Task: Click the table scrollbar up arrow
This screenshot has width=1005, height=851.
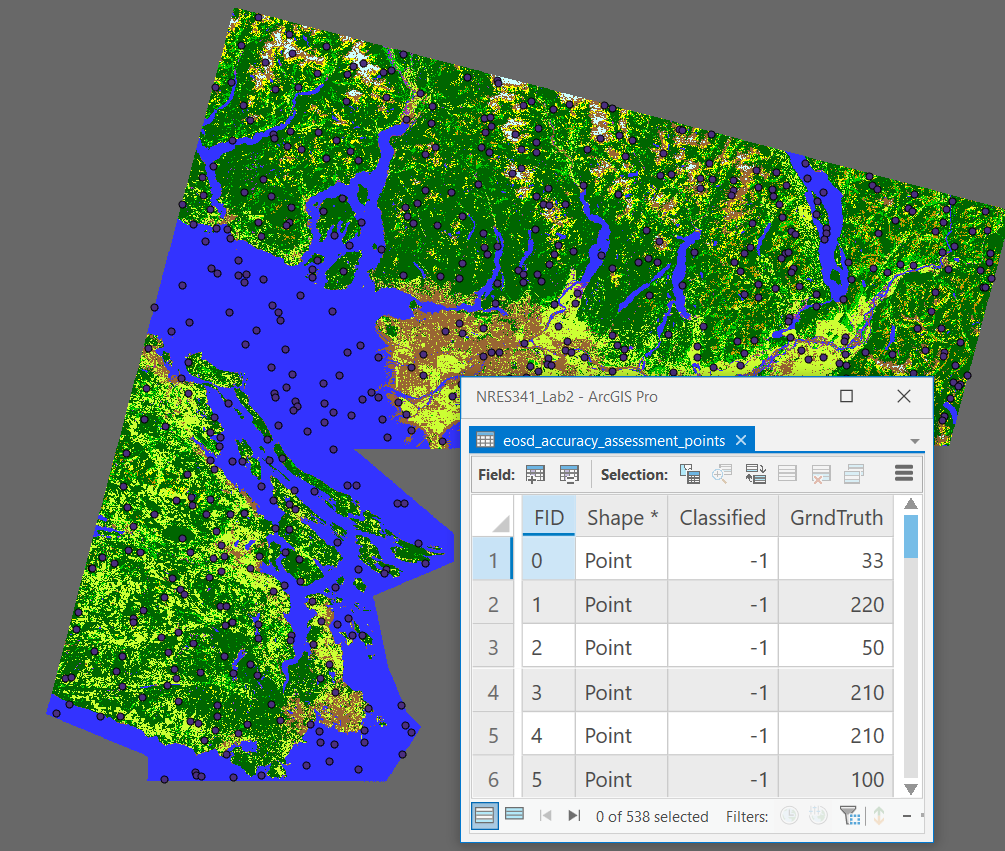Action: click(x=910, y=505)
